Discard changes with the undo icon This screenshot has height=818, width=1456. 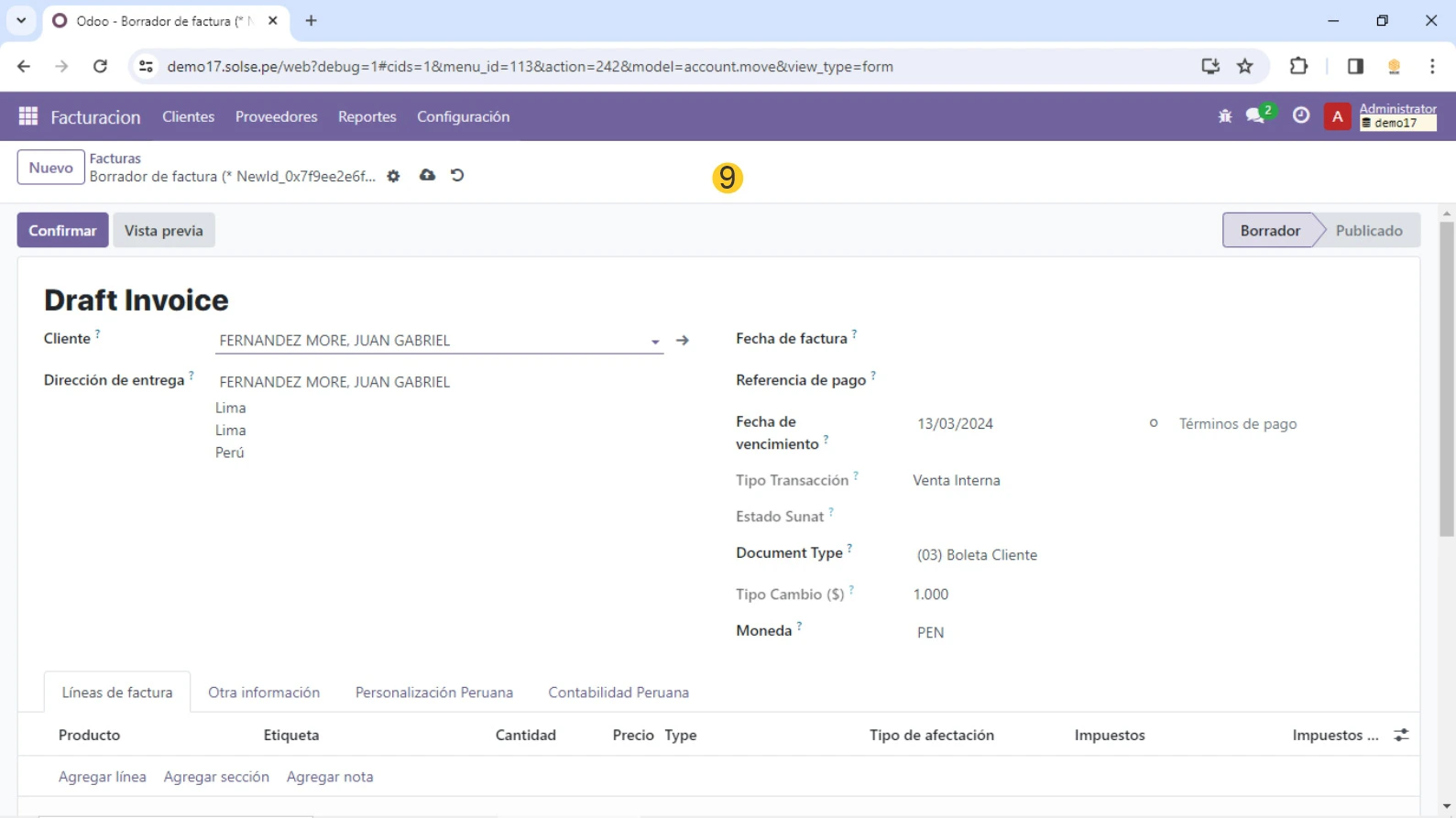pyautogui.click(x=457, y=175)
